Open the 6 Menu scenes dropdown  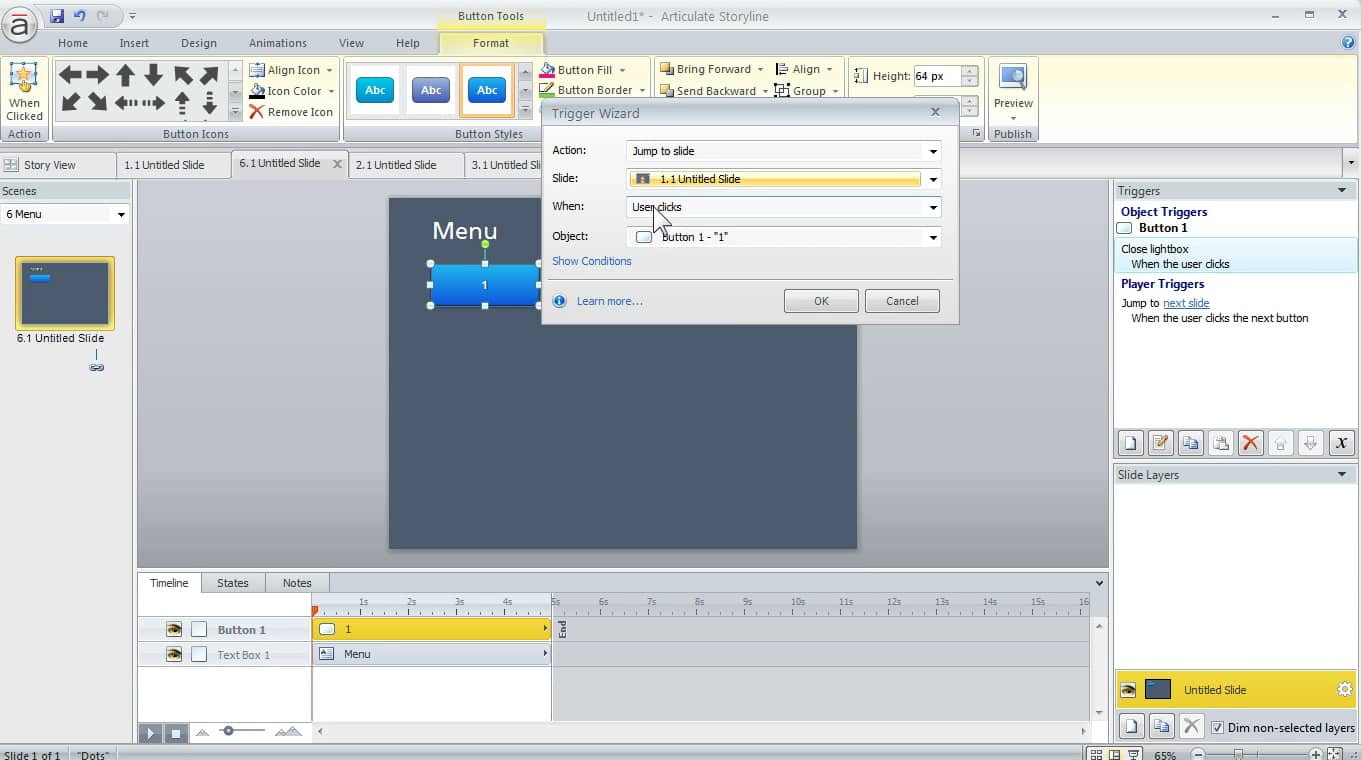click(x=122, y=214)
